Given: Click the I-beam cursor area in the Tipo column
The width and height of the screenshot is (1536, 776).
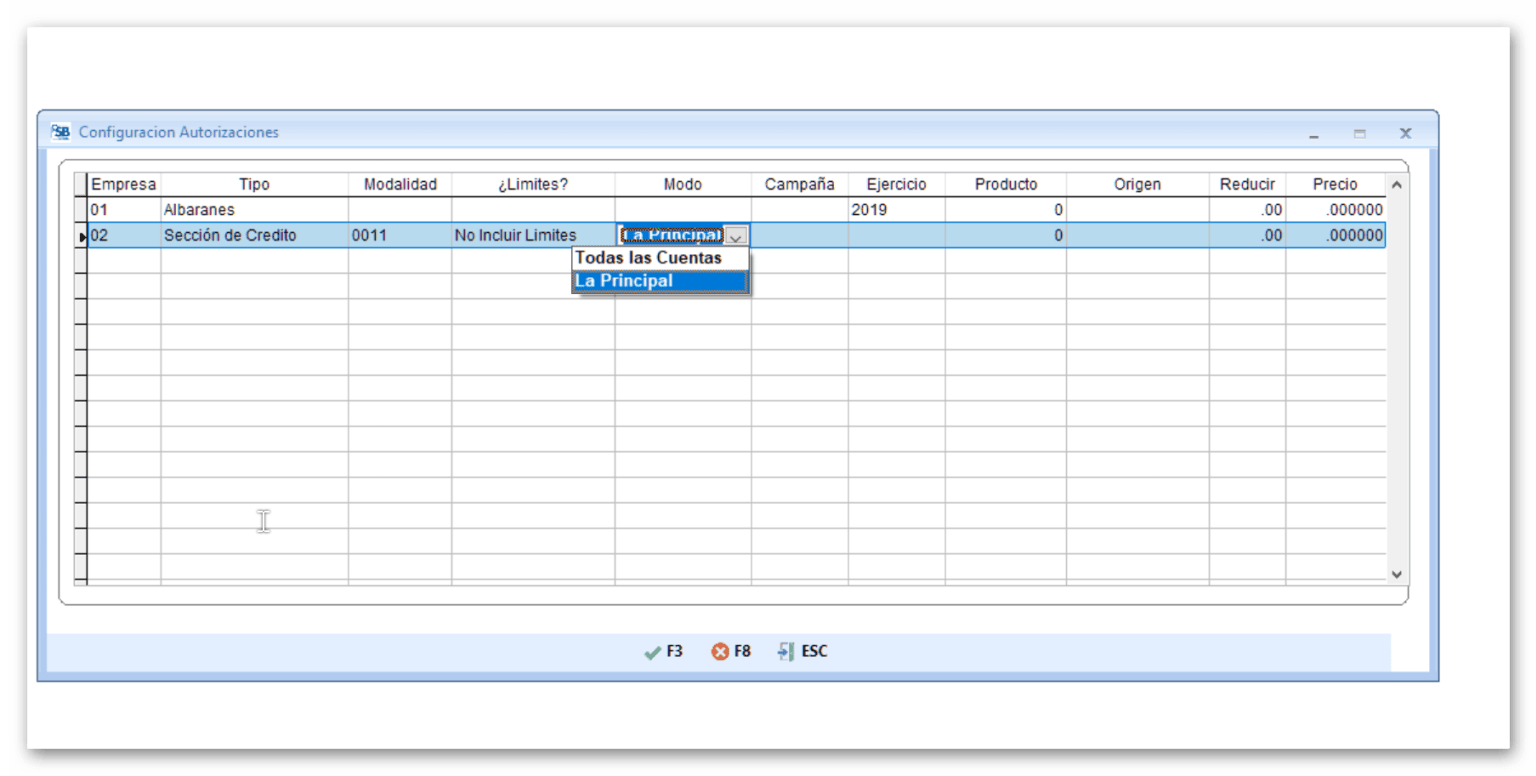Looking at the screenshot, I should click(262, 520).
